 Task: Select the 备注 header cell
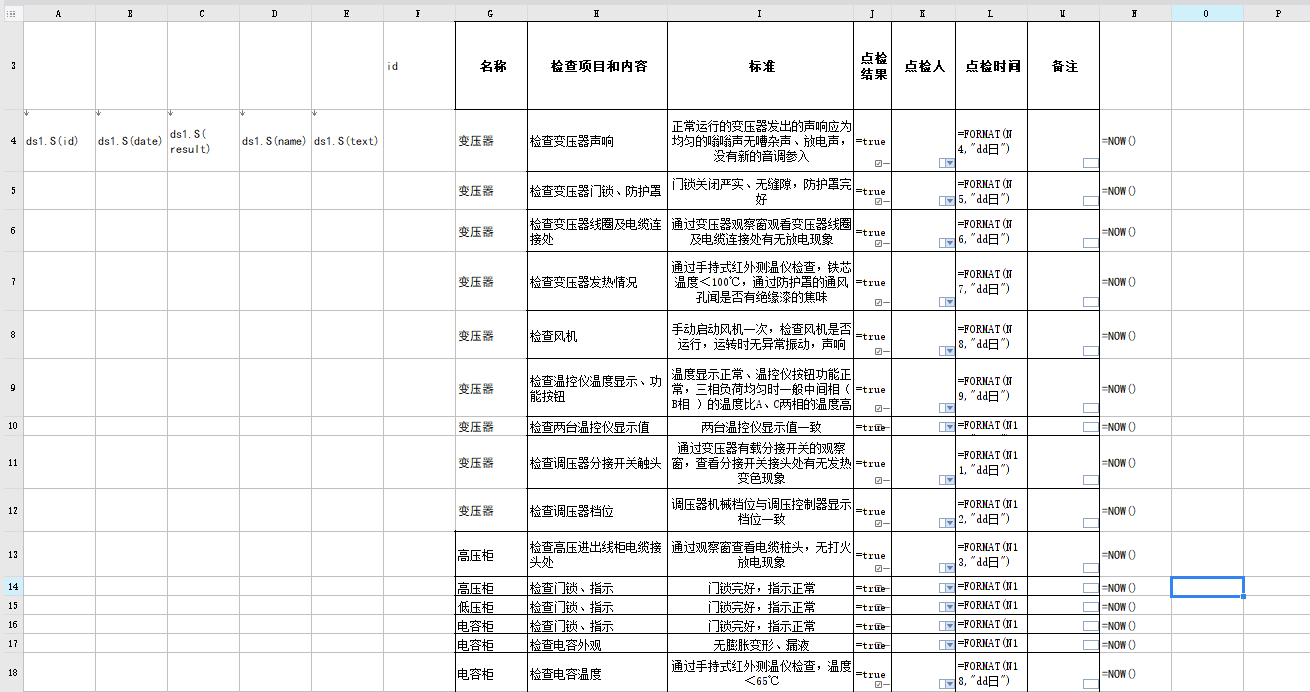pos(1063,66)
